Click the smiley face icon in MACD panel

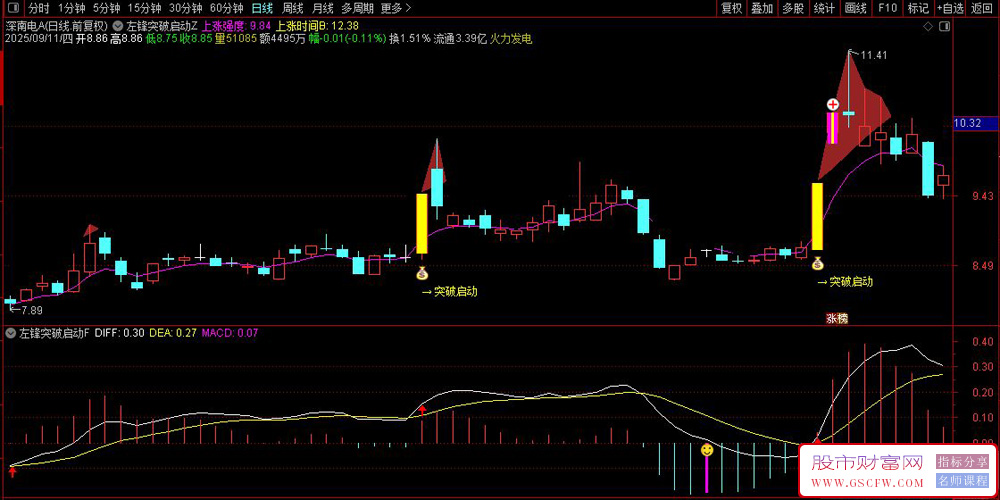tap(707, 450)
